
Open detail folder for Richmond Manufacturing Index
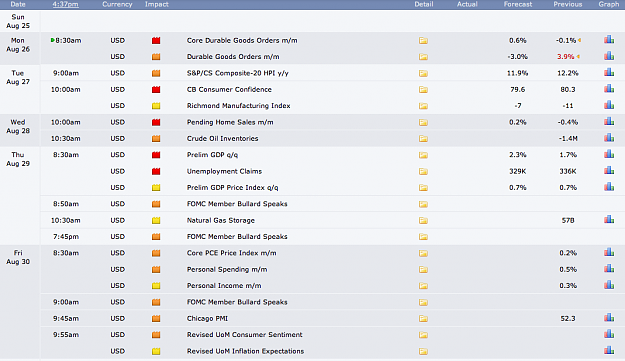point(423,106)
